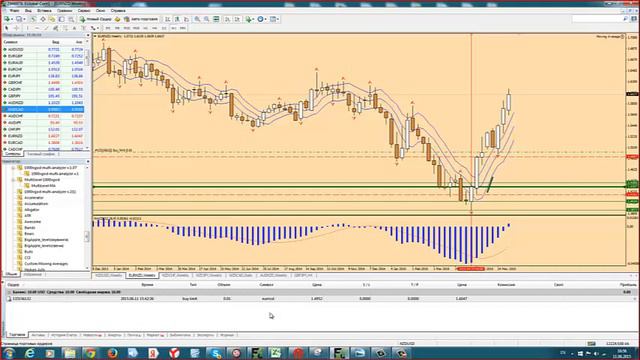The image size is (640, 360).
Task: Toggle the AutoTrading button
Action: 141,19
